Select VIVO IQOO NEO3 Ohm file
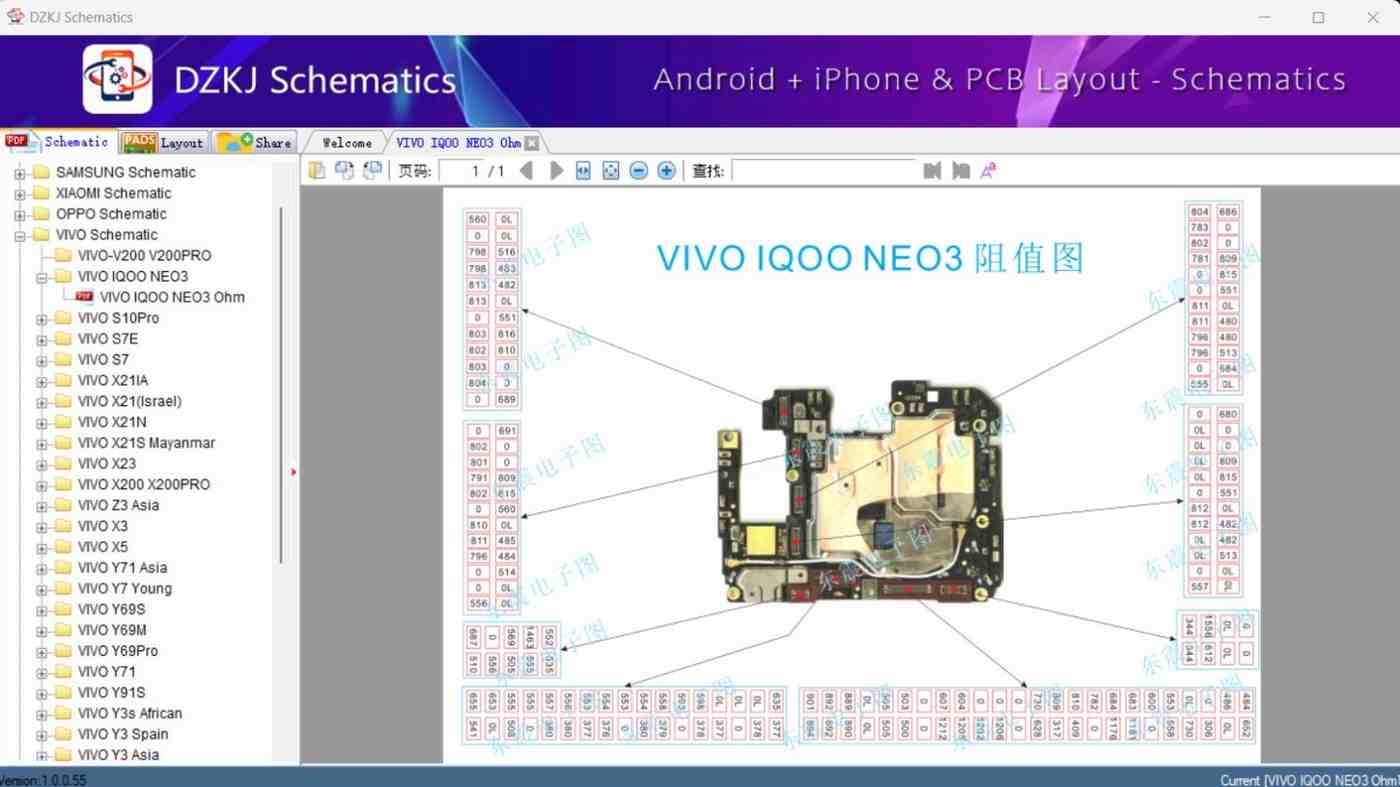This screenshot has width=1400, height=787. pyautogui.click(x=172, y=297)
